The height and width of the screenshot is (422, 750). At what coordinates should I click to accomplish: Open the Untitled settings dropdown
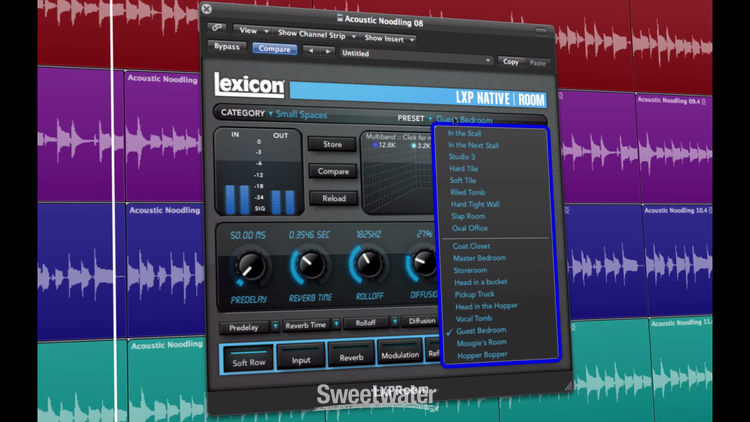coord(416,56)
